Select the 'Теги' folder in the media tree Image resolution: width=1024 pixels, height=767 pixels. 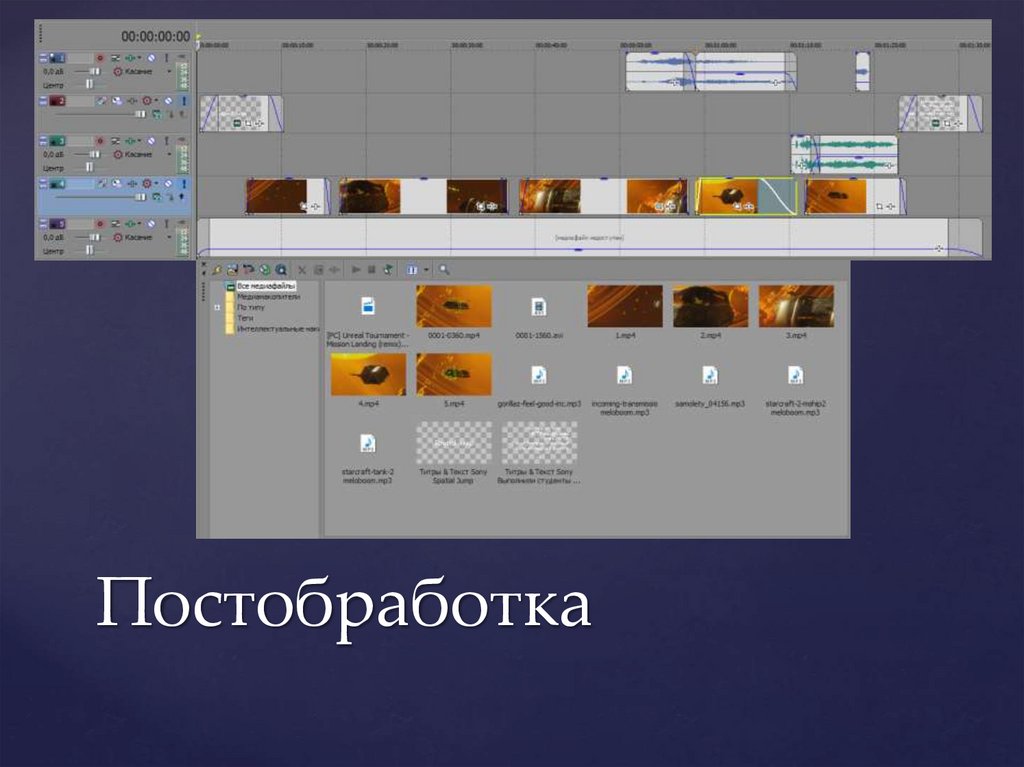(244, 318)
